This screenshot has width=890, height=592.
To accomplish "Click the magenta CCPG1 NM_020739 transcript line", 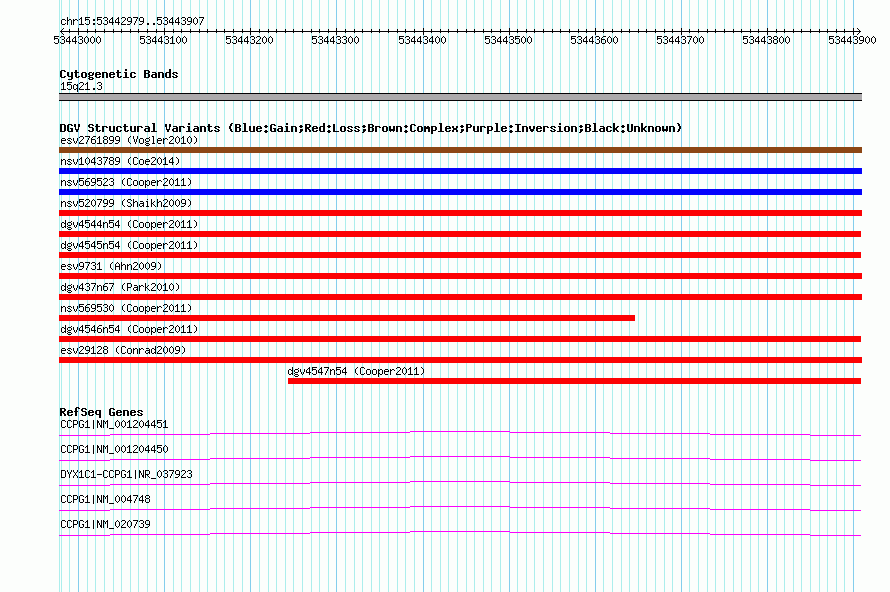I will (x=460, y=534).
